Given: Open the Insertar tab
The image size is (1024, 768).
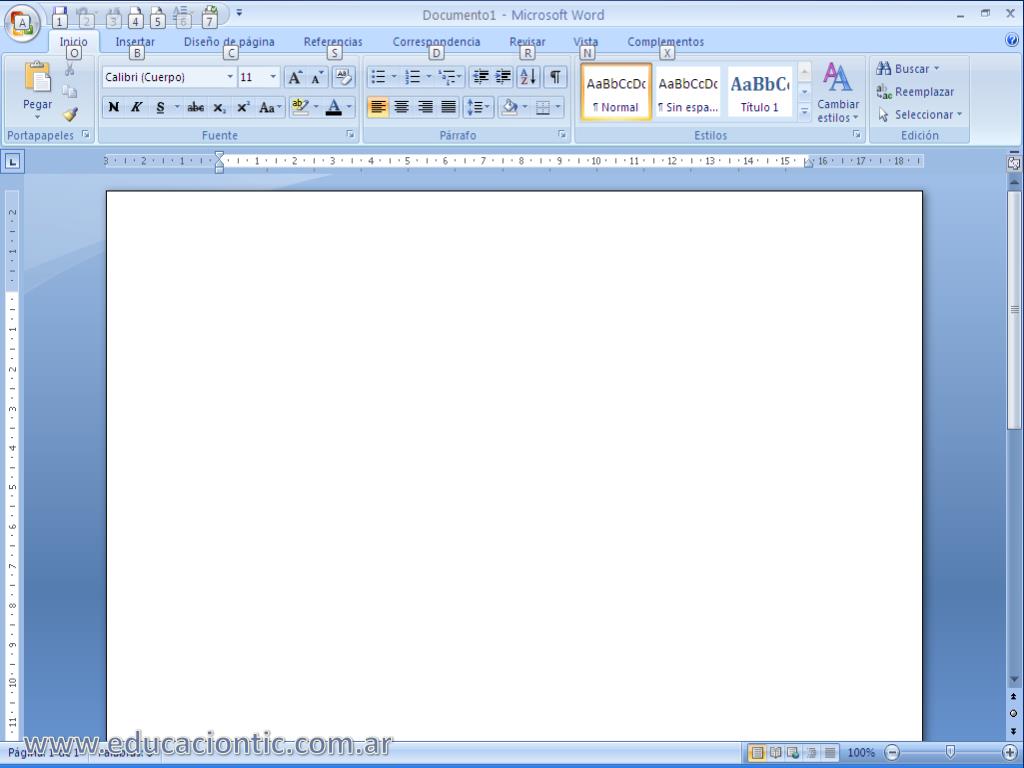Looking at the screenshot, I should pos(135,42).
